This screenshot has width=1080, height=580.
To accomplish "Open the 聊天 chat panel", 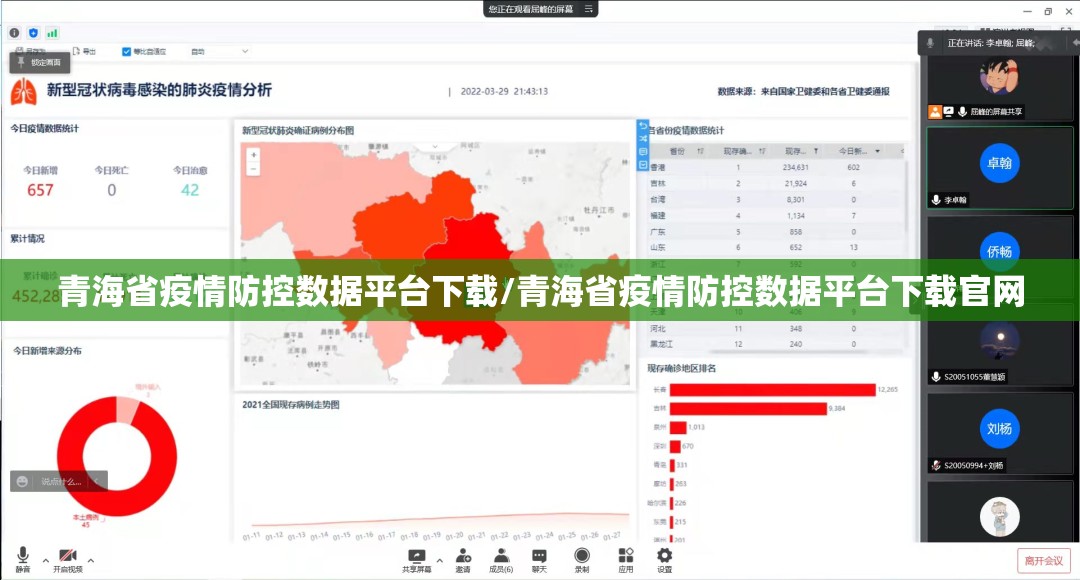I will [x=539, y=558].
